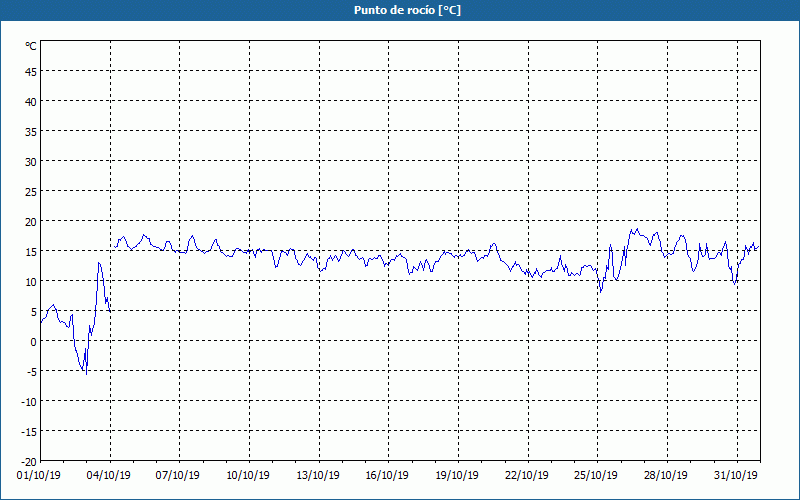Select date label 13/10/19
This screenshot has width=800, height=500.
318,476
